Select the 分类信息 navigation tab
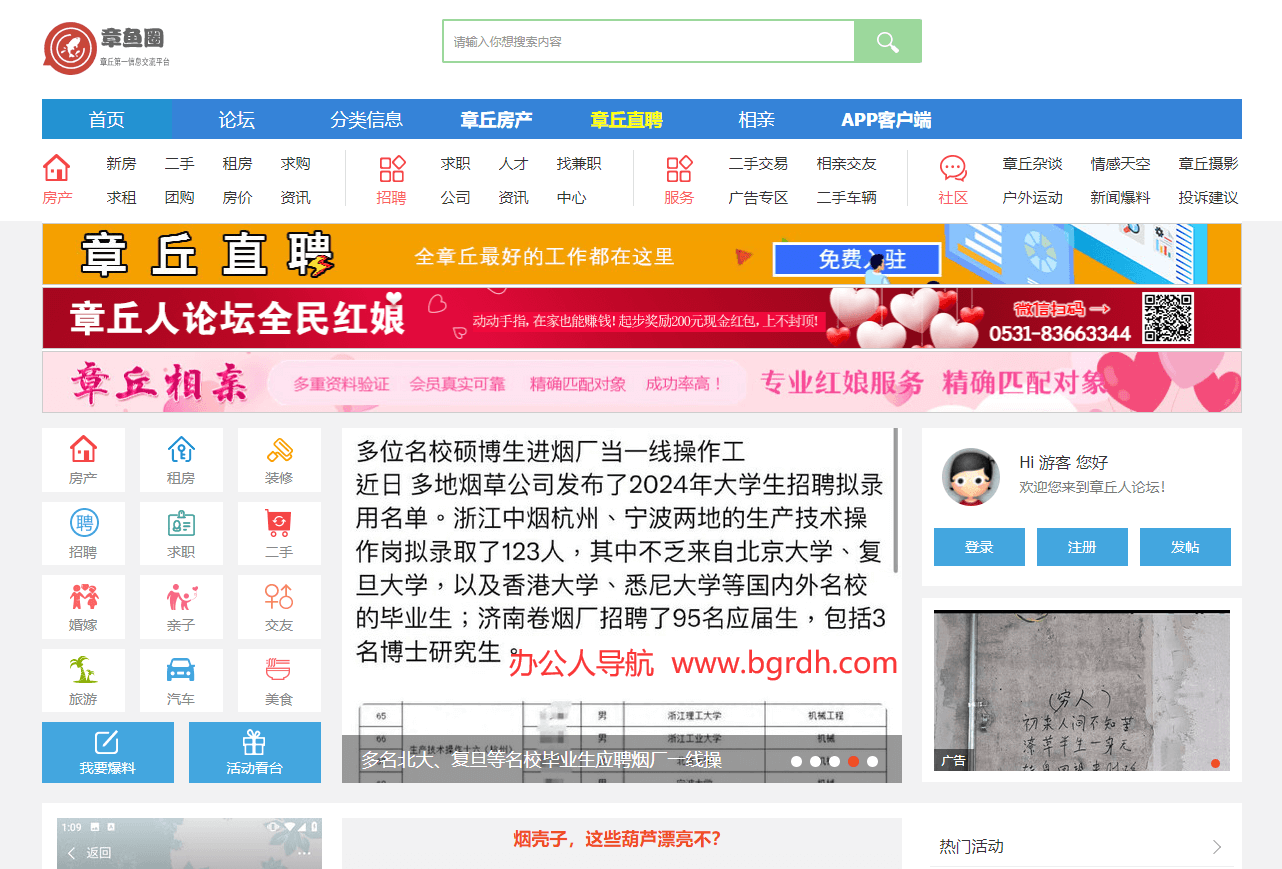 pos(367,119)
